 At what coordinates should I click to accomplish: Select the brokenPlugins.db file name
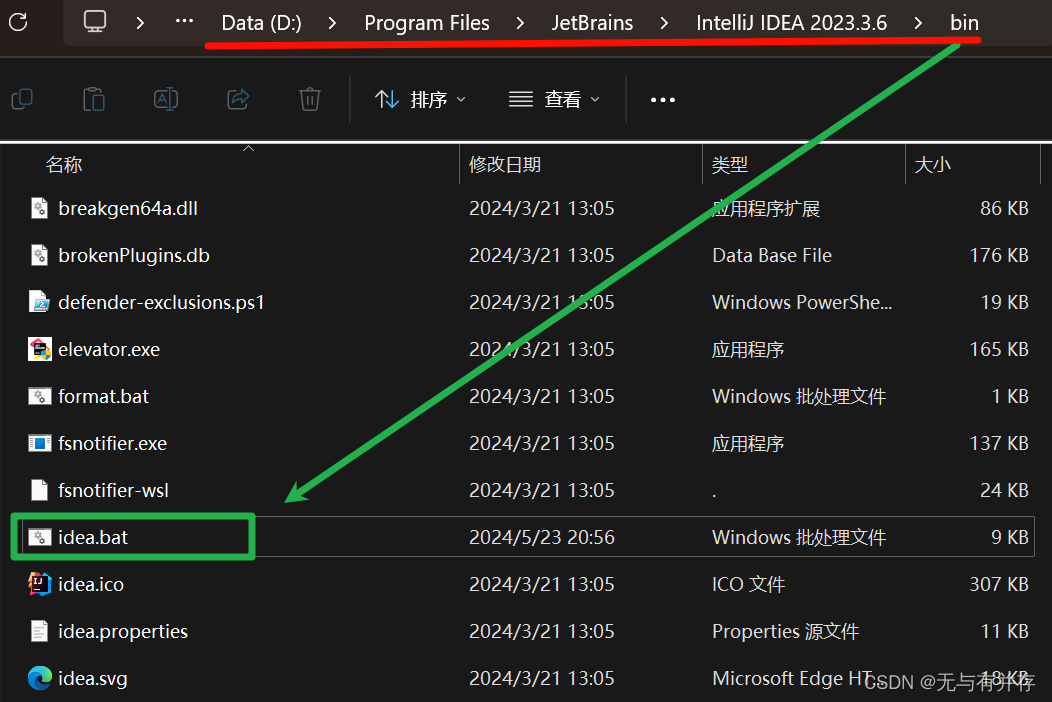pos(134,255)
